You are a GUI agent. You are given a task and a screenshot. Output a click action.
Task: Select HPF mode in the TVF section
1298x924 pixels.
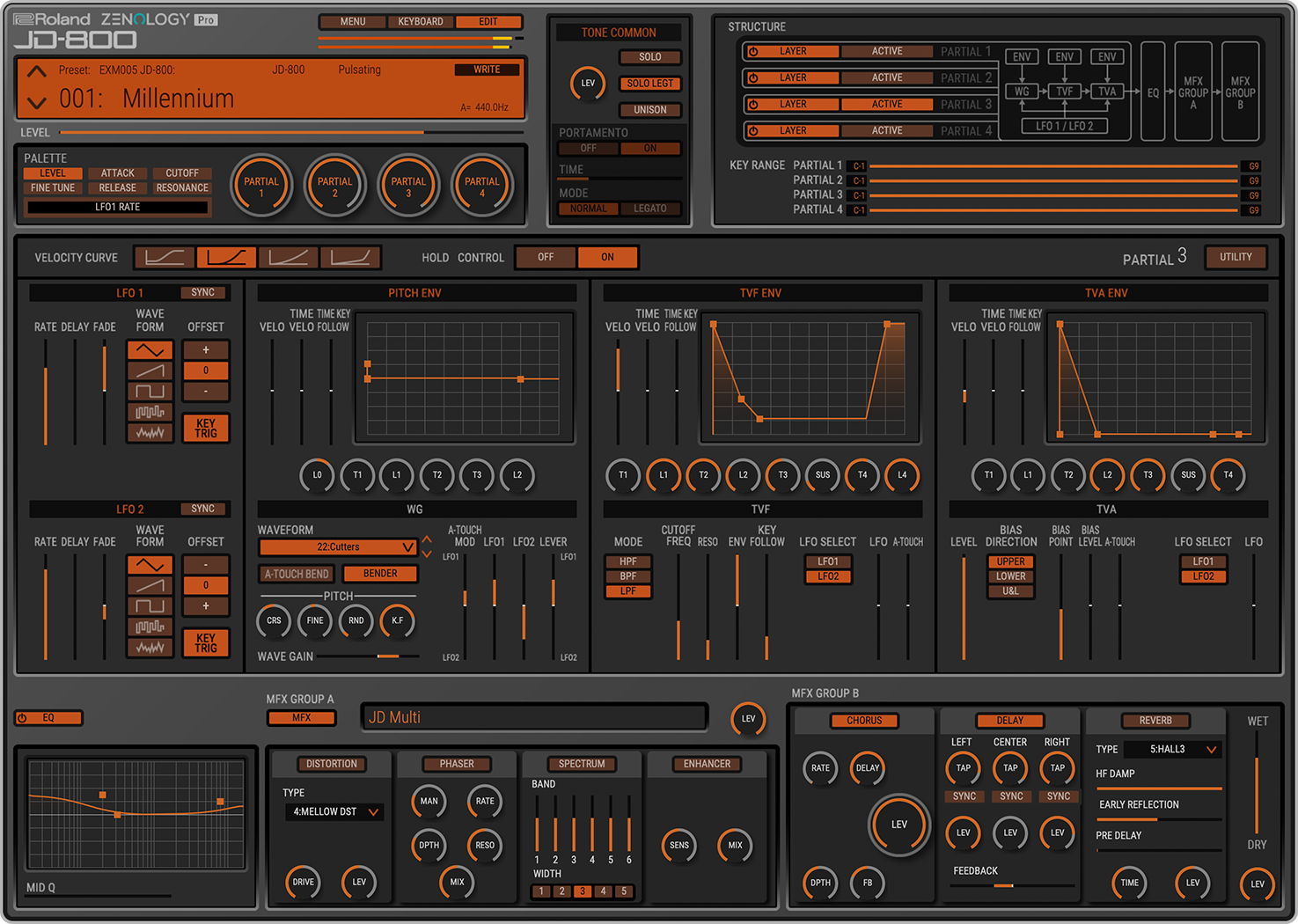point(627,561)
